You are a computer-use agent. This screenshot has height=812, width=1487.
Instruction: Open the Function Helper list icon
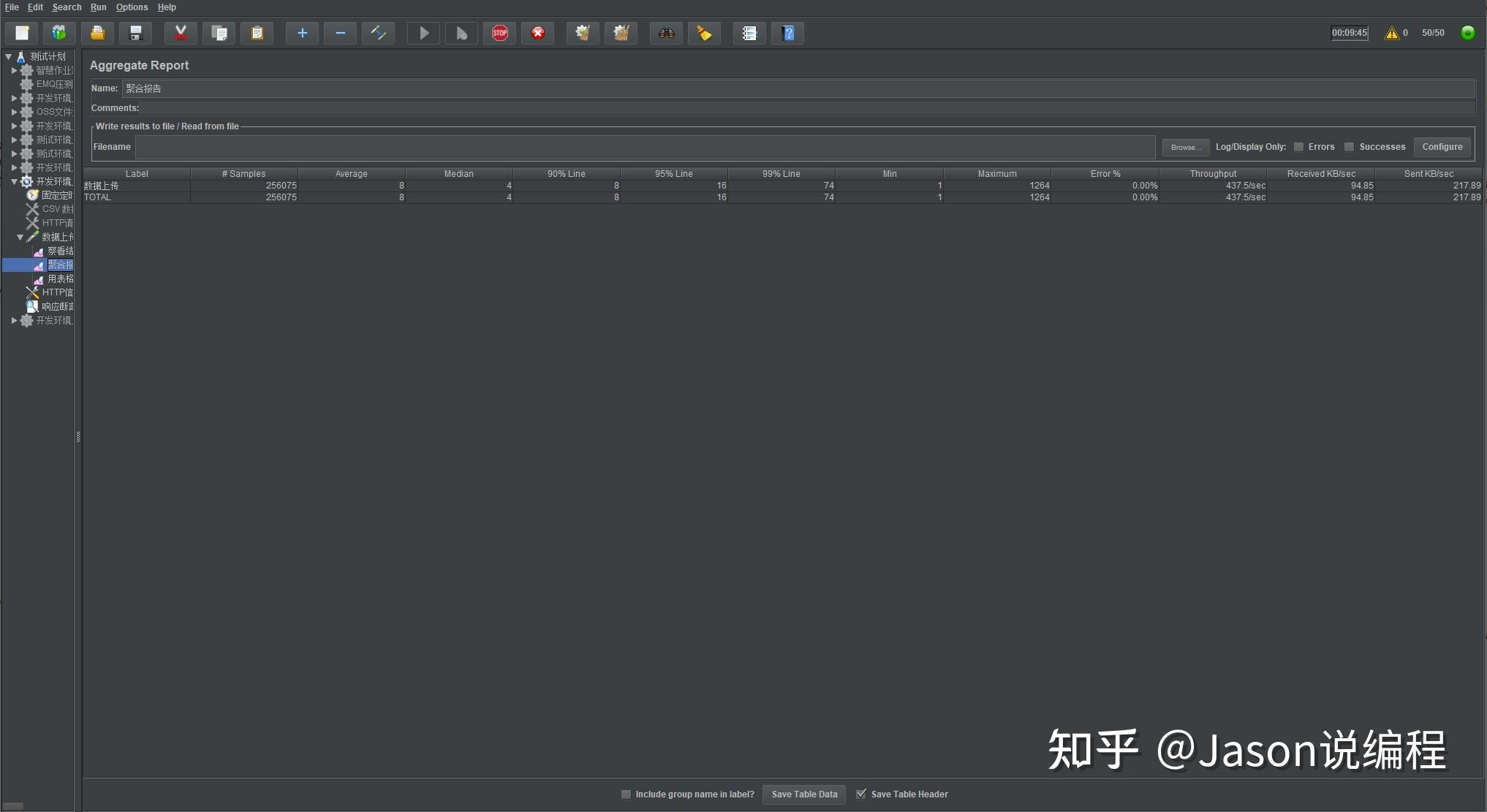749,33
